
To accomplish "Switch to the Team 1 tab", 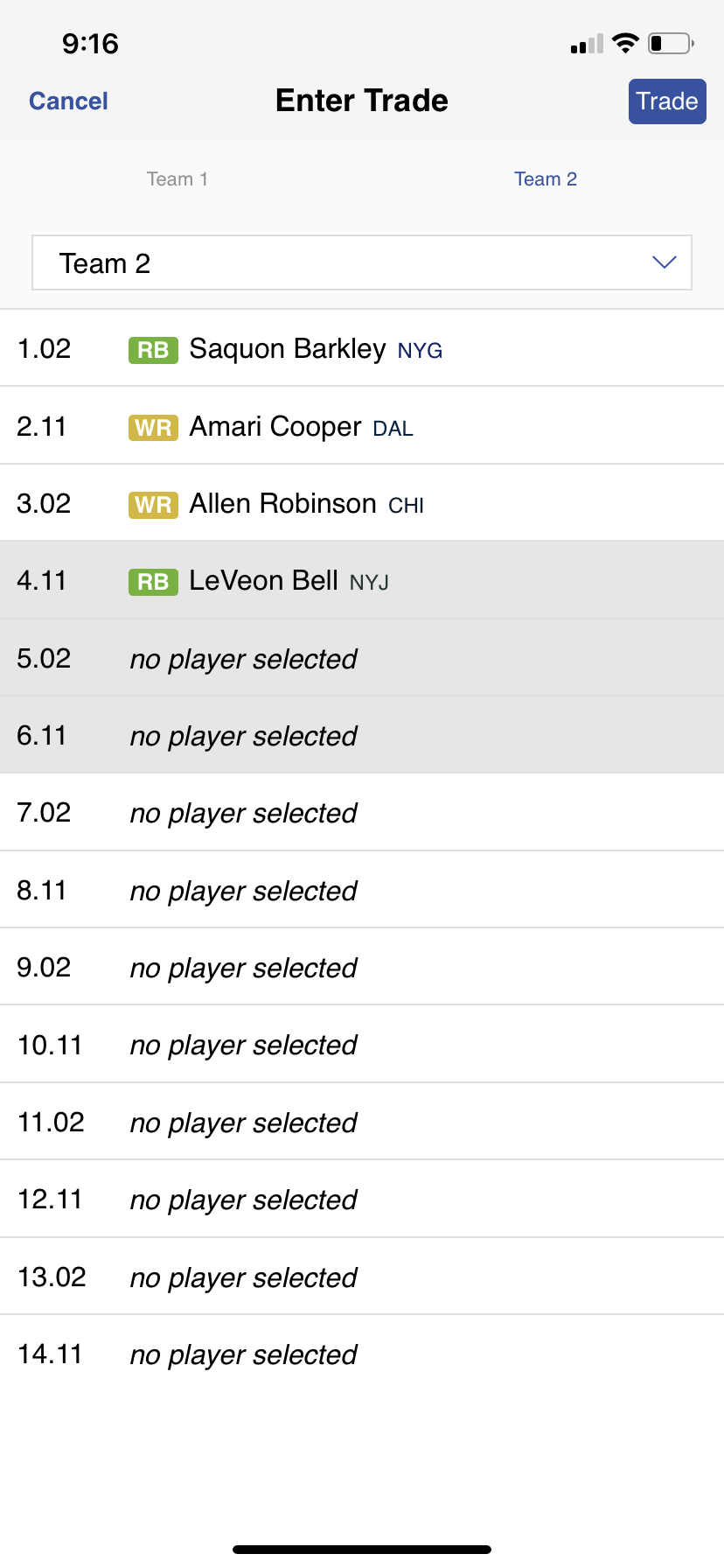I will pyautogui.click(x=178, y=179).
